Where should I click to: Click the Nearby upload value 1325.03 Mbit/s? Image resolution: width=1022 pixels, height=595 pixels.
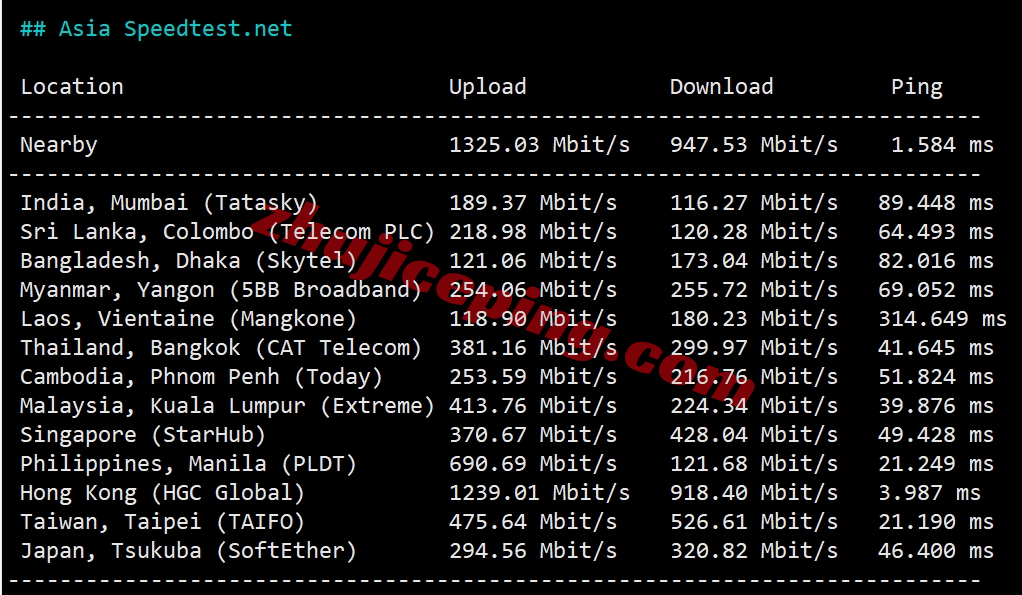point(540,145)
